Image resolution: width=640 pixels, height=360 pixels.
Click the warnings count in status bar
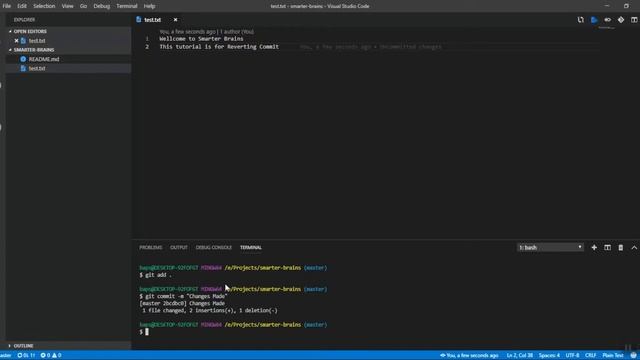[x=57, y=355]
